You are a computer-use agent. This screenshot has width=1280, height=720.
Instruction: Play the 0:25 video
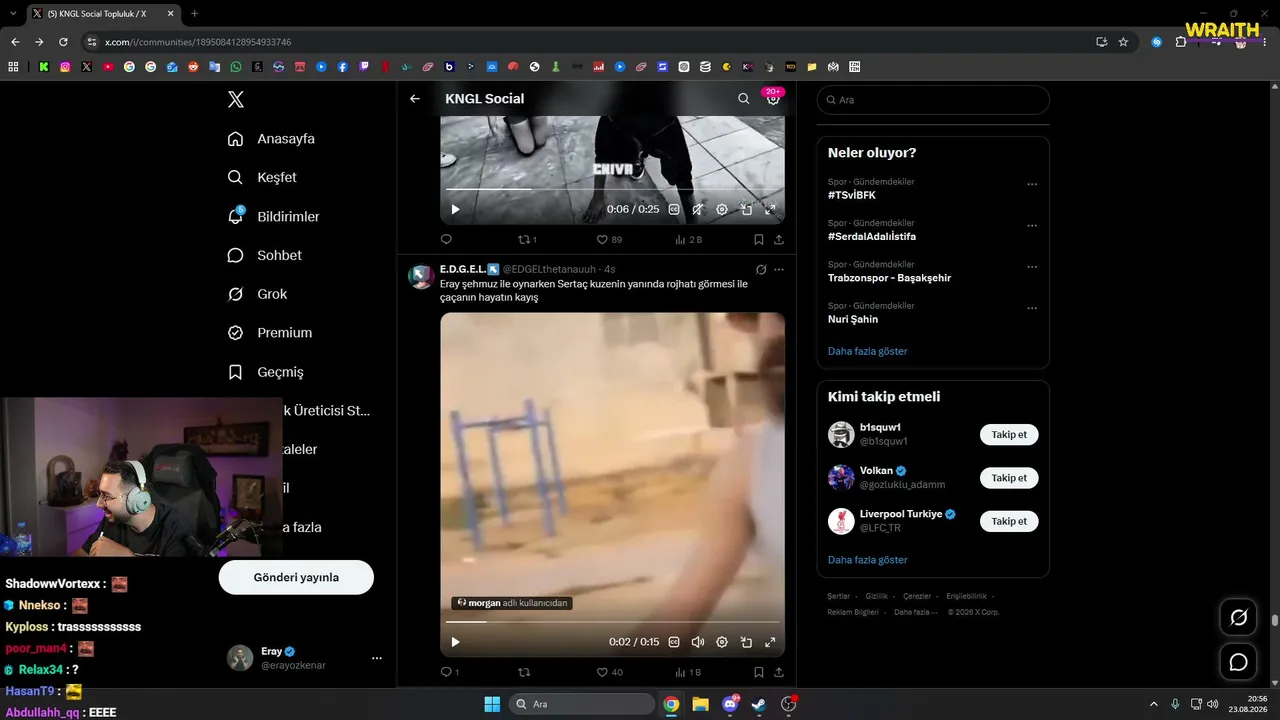[x=455, y=210]
